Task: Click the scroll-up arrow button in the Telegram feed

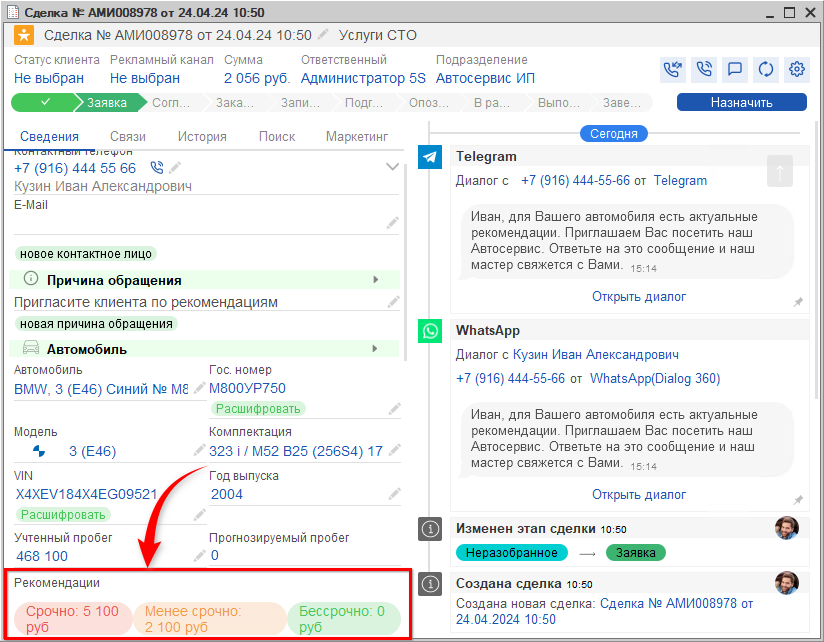Action: click(780, 171)
